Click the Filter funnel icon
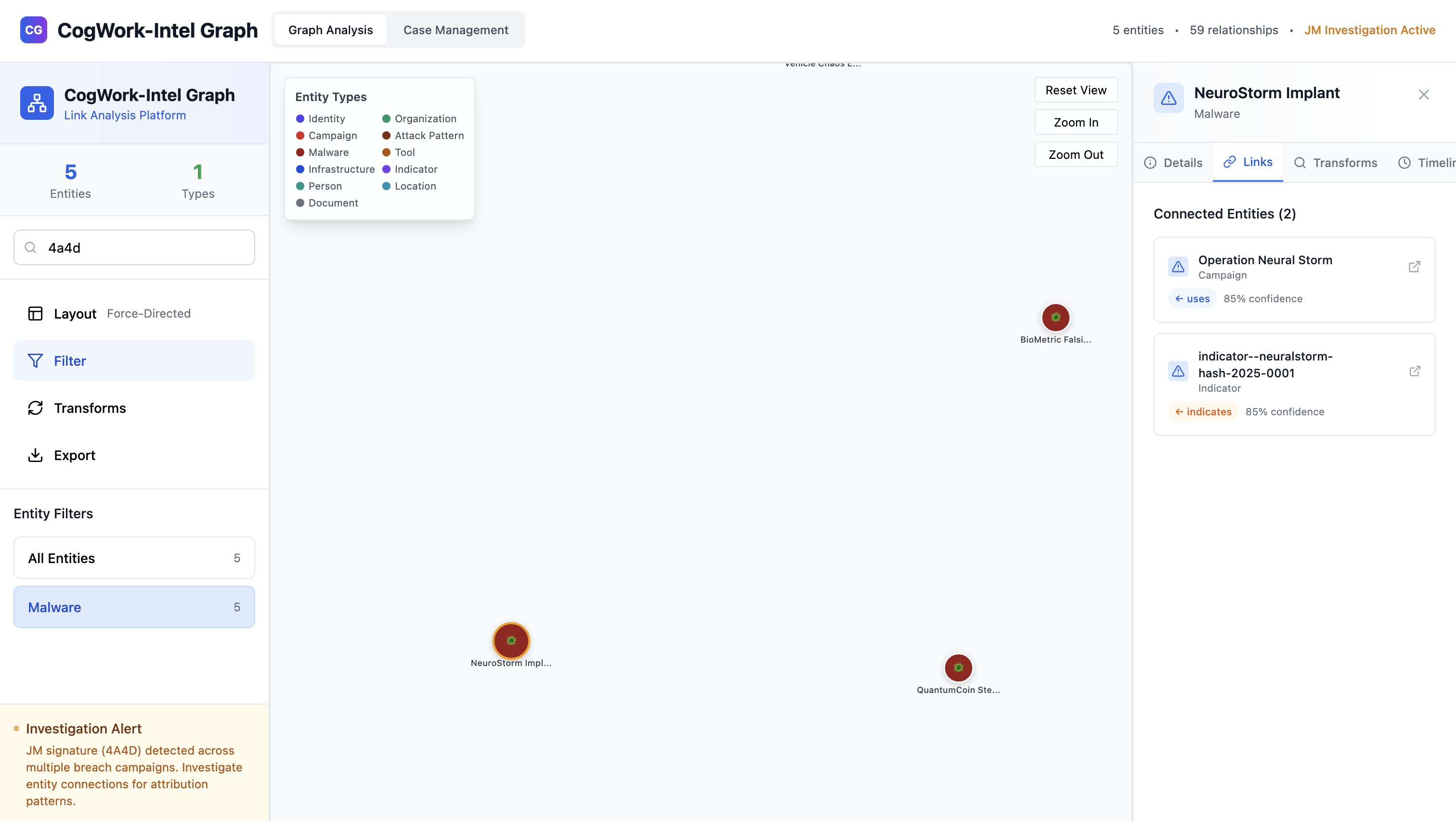This screenshot has width=1456, height=821. point(35,360)
